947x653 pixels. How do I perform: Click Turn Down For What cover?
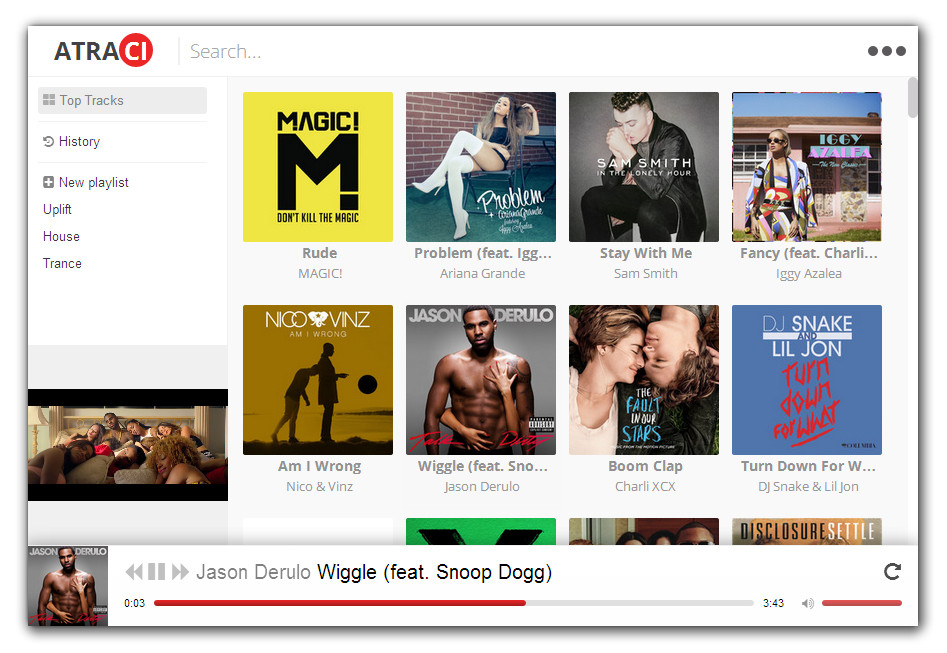click(807, 380)
